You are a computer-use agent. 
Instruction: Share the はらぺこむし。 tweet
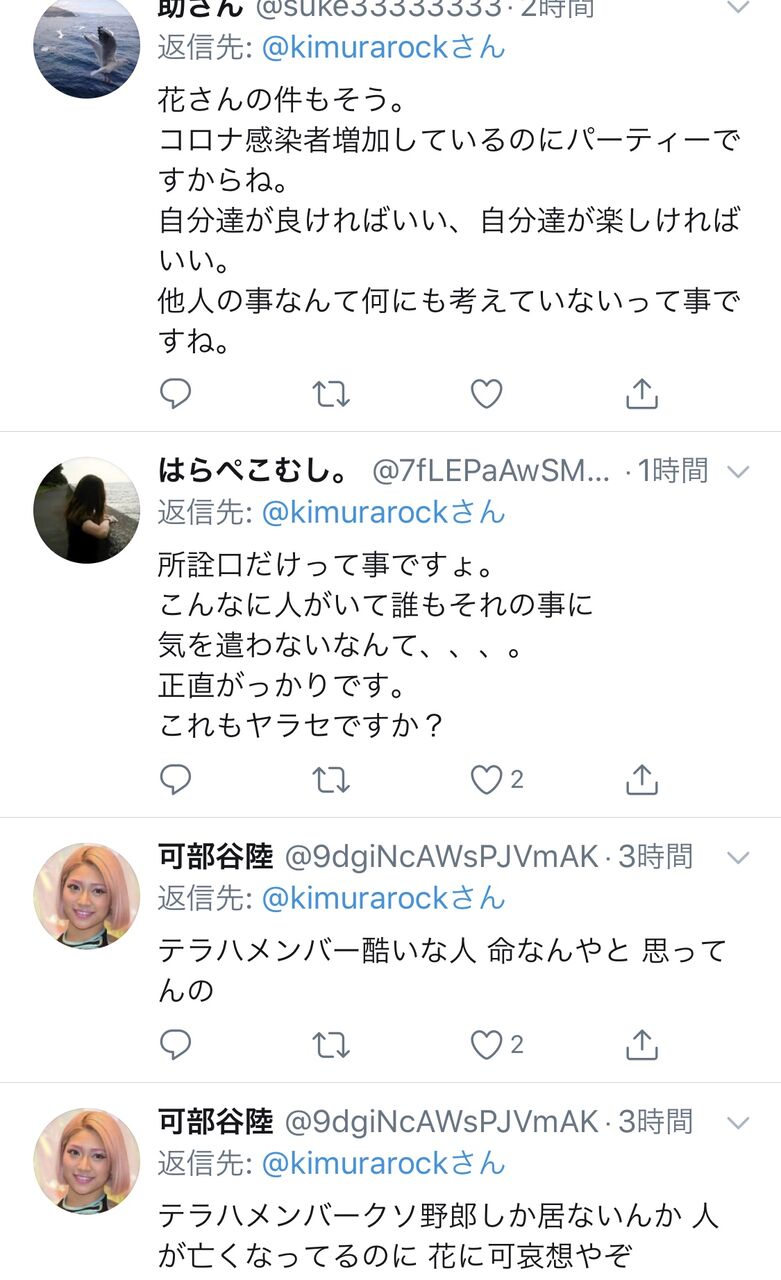click(642, 779)
